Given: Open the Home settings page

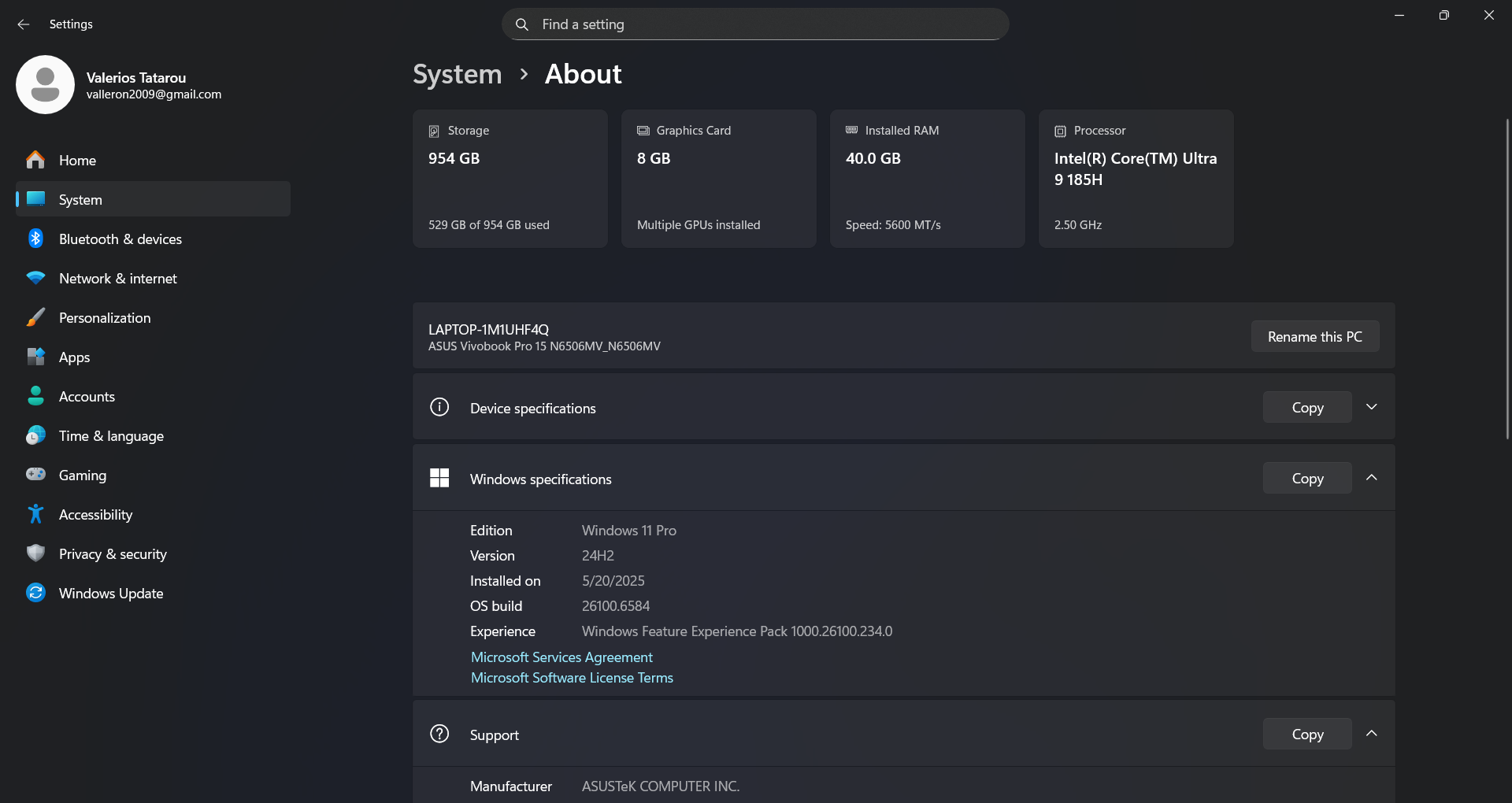Looking at the screenshot, I should coord(153,160).
